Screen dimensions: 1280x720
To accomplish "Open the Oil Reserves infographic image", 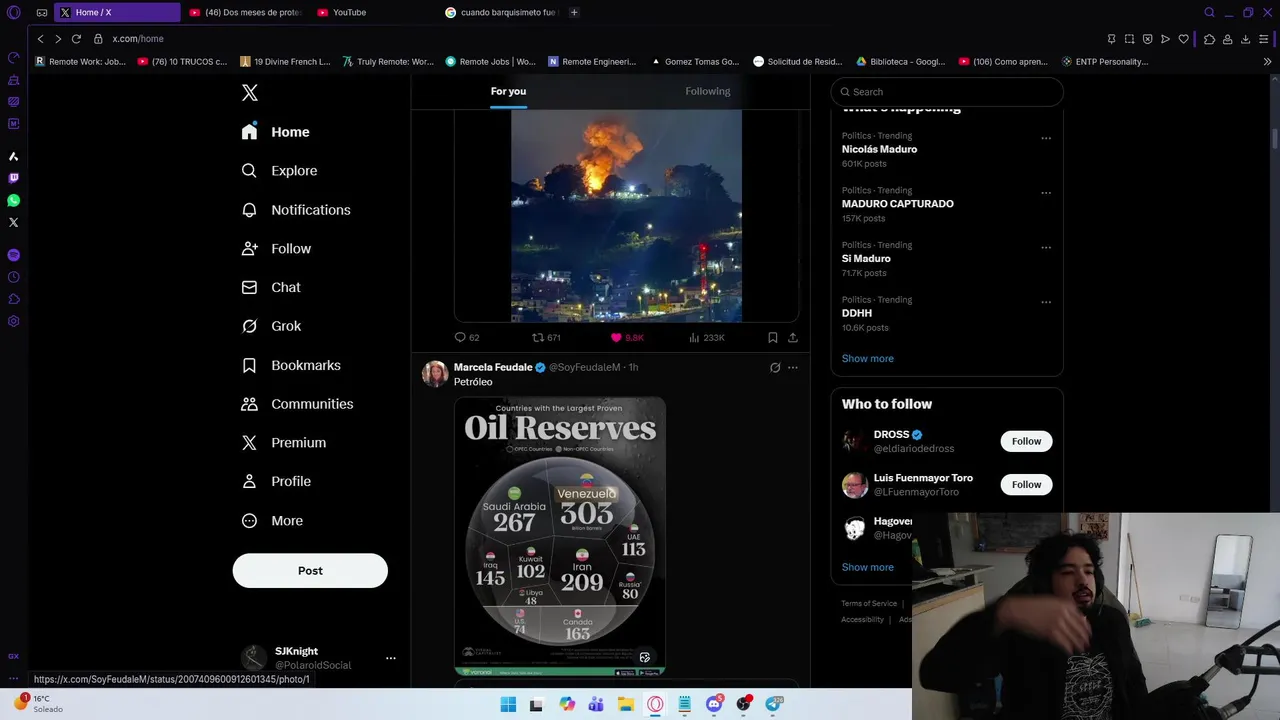I will [560, 537].
